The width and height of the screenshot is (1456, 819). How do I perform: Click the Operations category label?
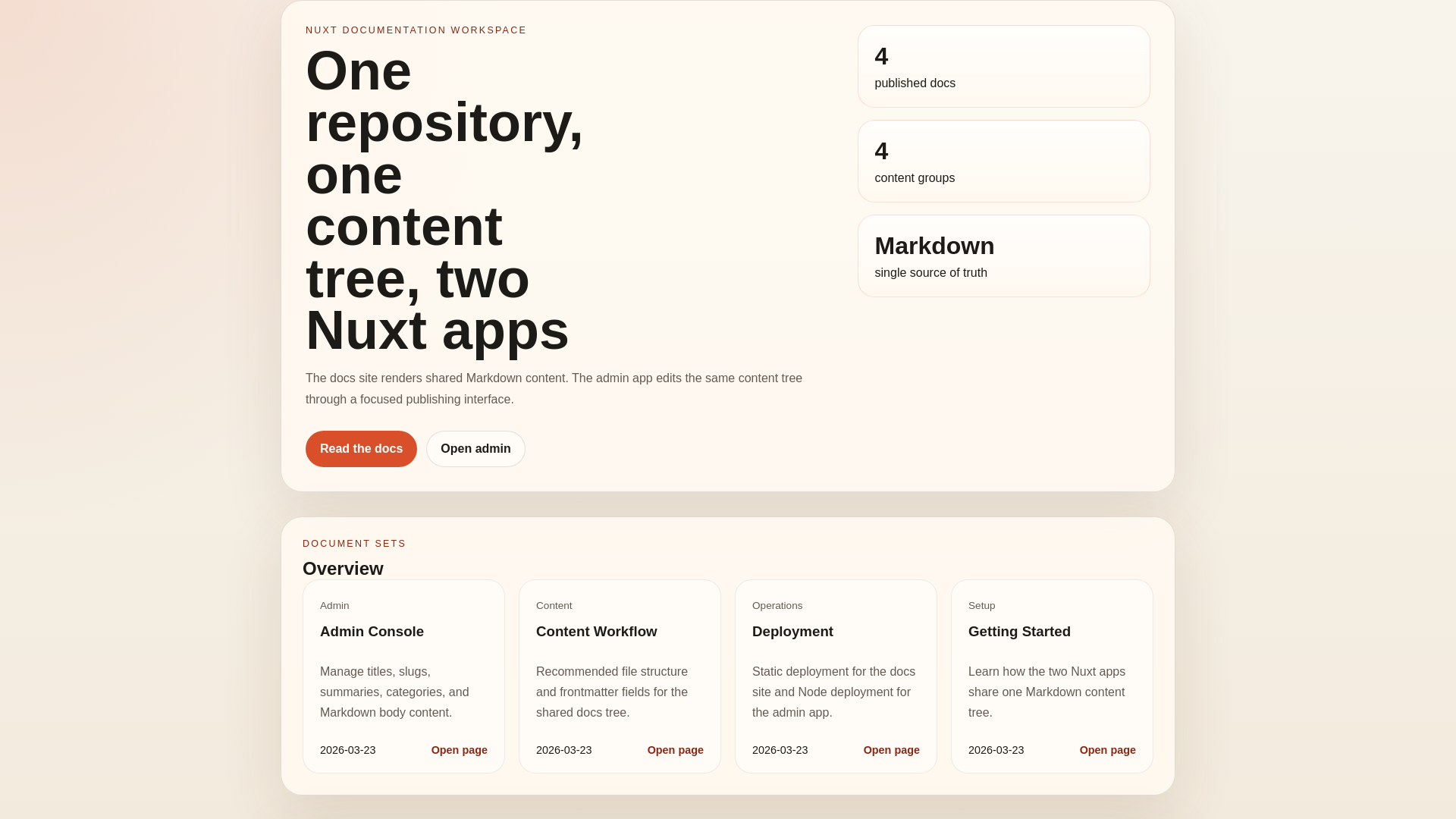[x=777, y=606]
